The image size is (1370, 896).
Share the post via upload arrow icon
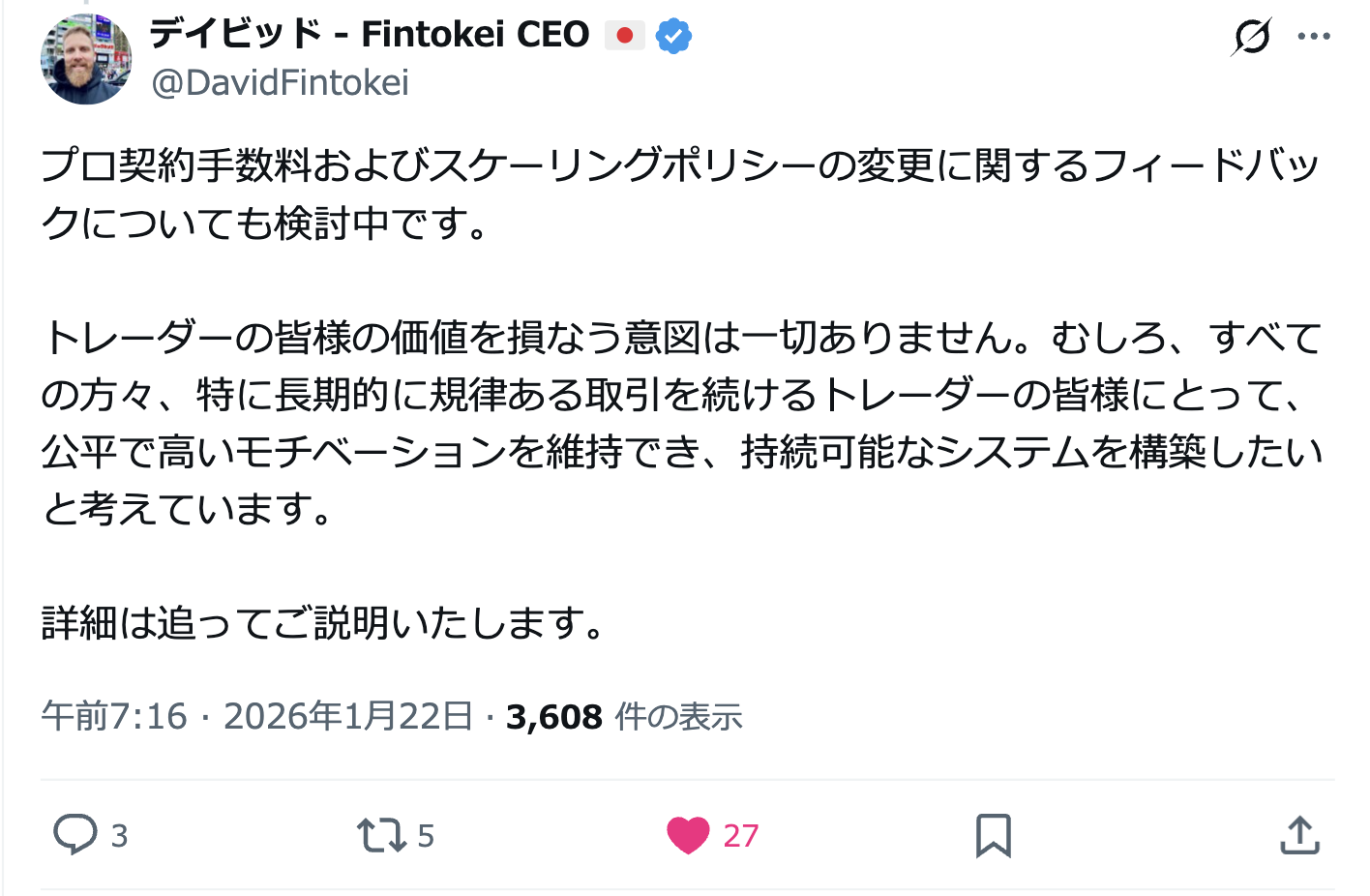[1299, 835]
